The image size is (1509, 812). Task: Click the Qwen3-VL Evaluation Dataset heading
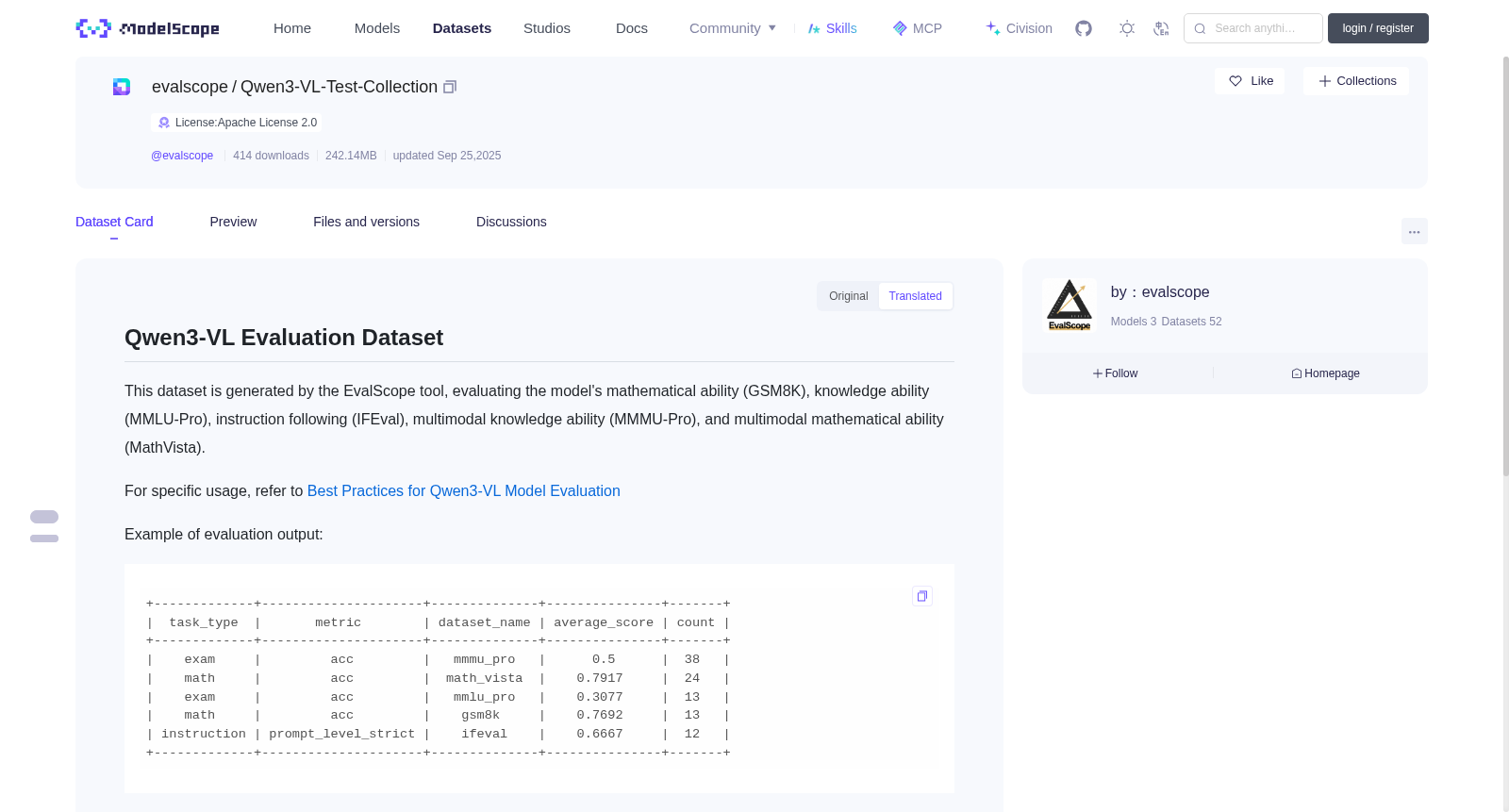tap(284, 338)
